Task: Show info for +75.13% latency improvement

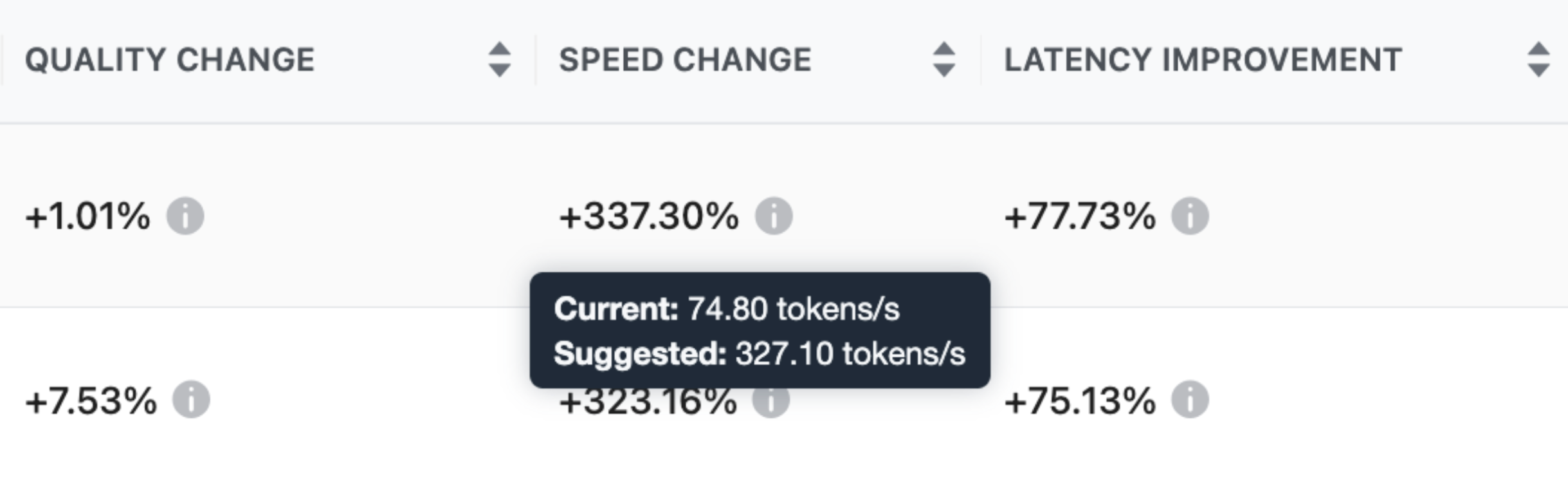Action: coord(1190,400)
